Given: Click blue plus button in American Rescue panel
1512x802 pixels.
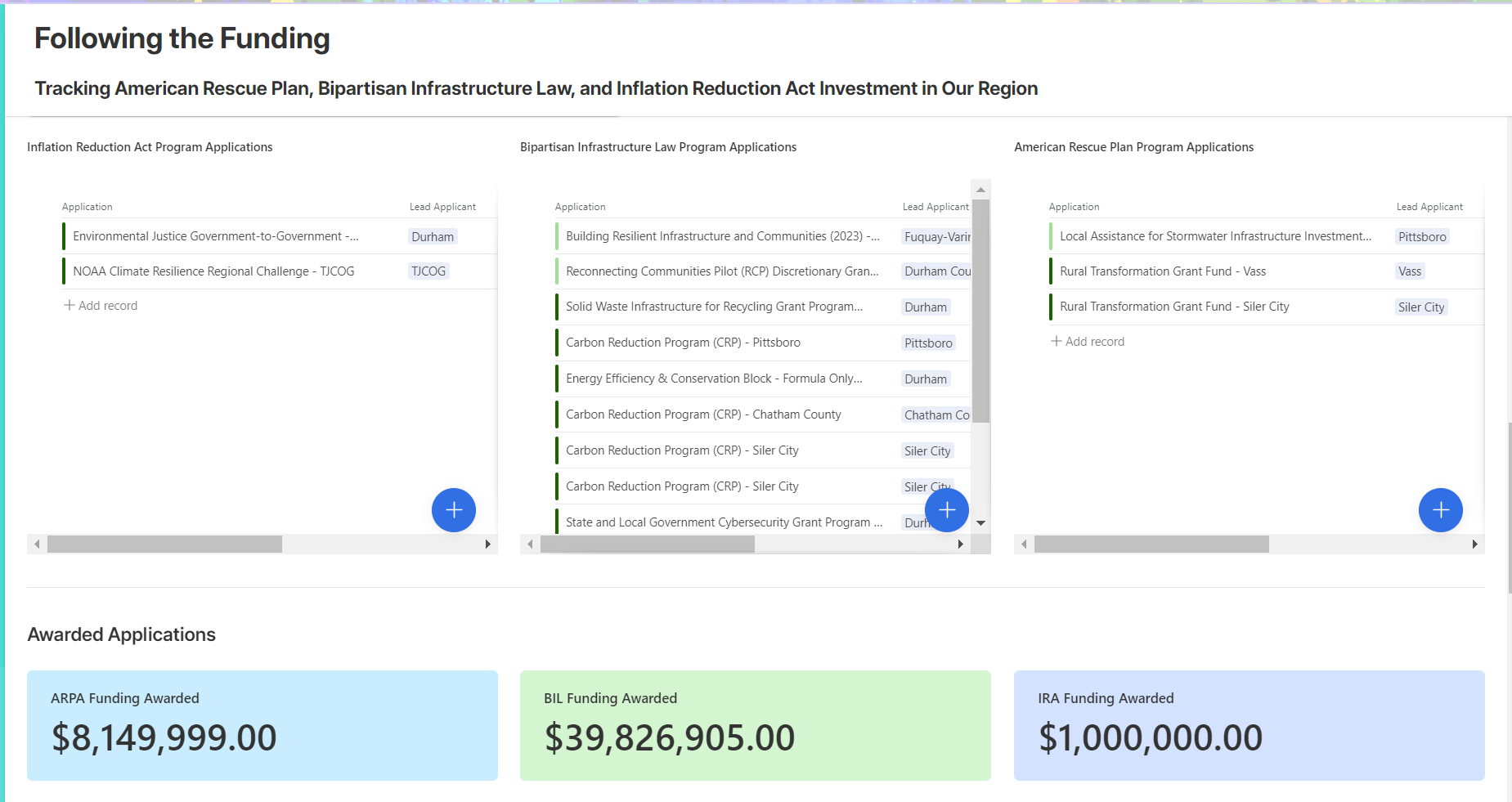Looking at the screenshot, I should pyautogui.click(x=1440, y=510).
